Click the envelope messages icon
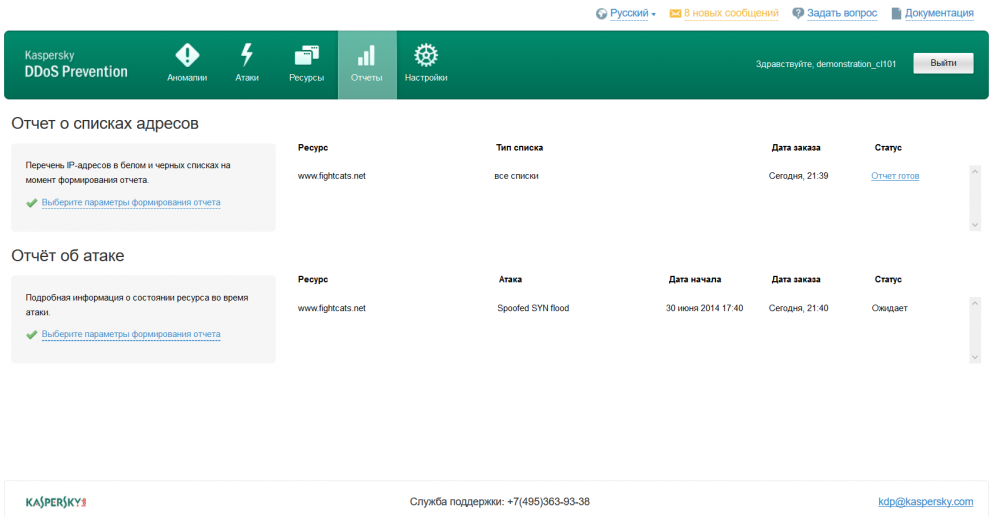1000x517 pixels. point(675,13)
